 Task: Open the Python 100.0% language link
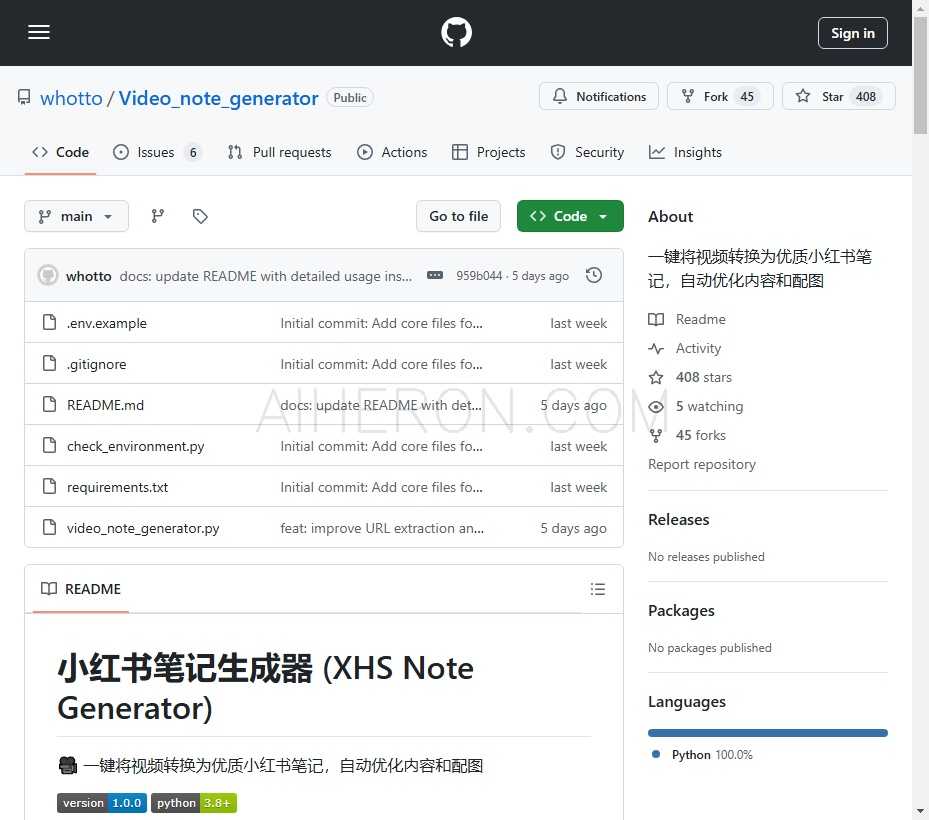click(x=702, y=755)
